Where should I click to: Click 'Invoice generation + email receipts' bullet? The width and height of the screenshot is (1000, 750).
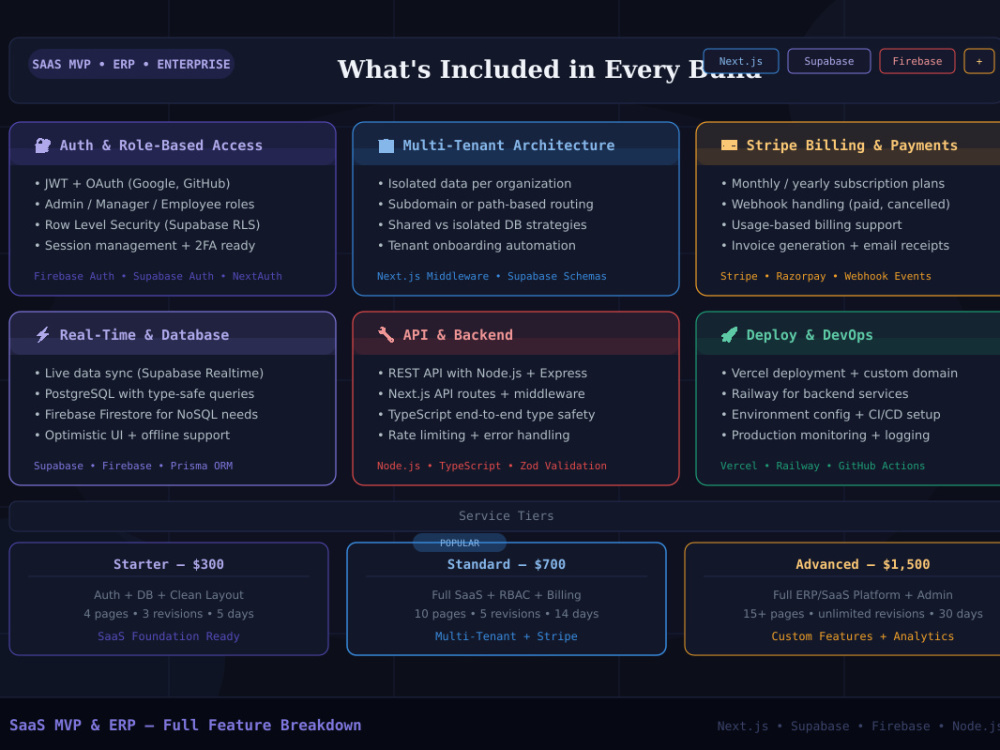[835, 246]
